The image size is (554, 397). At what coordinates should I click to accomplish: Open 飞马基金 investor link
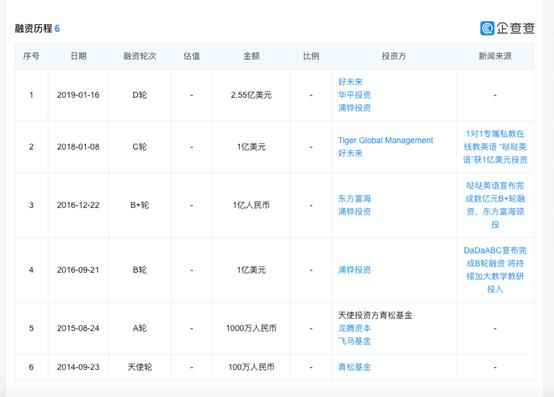pyautogui.click(x=354, y=341)
